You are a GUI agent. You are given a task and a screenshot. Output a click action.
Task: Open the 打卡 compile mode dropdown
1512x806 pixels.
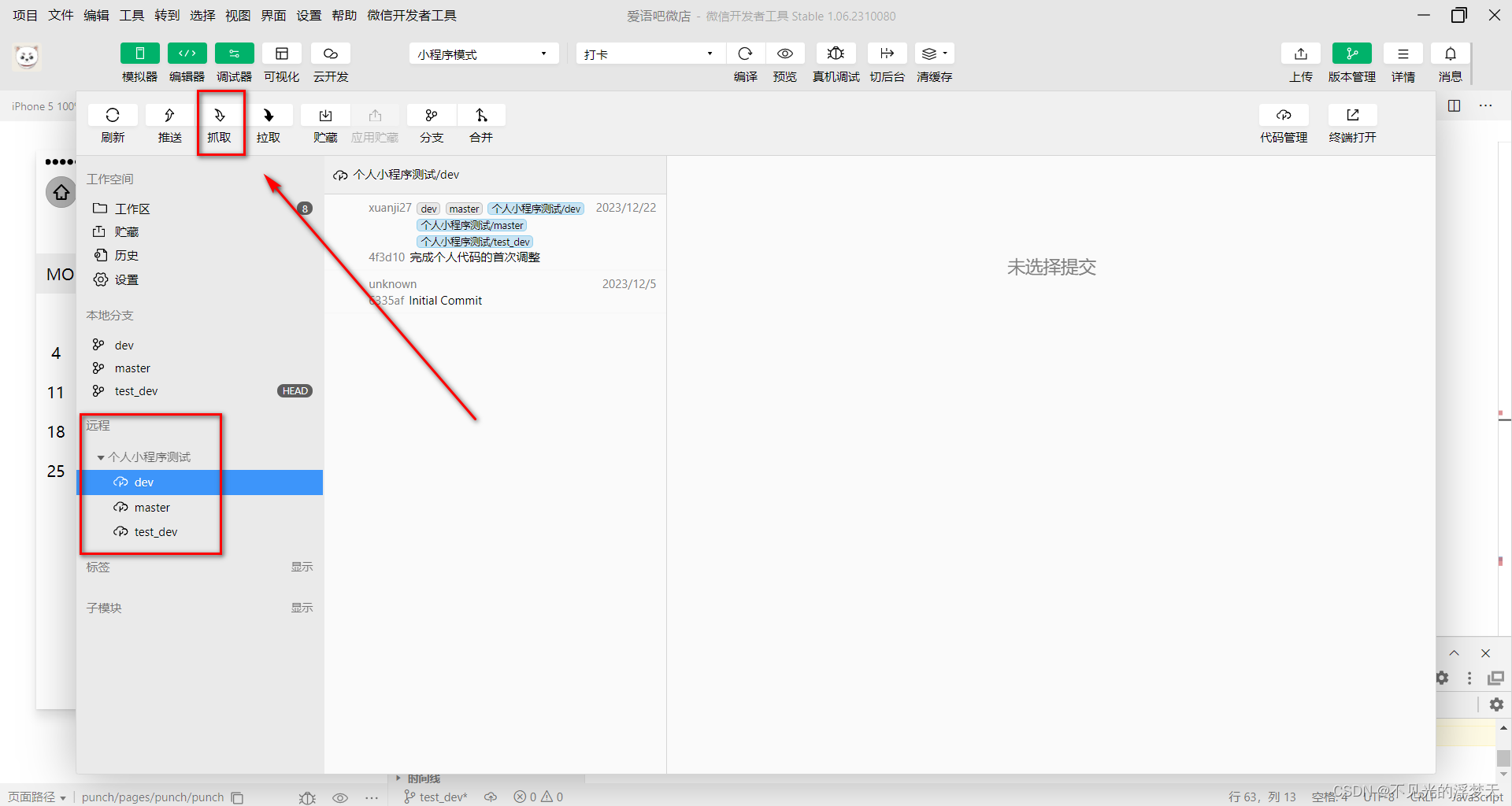tap(649, 54)
